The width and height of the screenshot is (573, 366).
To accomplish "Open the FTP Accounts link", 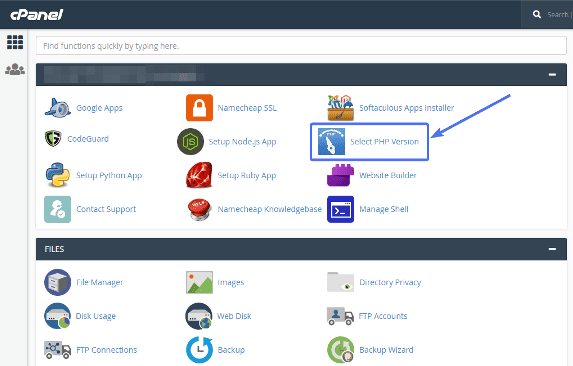I will (383, 316).
